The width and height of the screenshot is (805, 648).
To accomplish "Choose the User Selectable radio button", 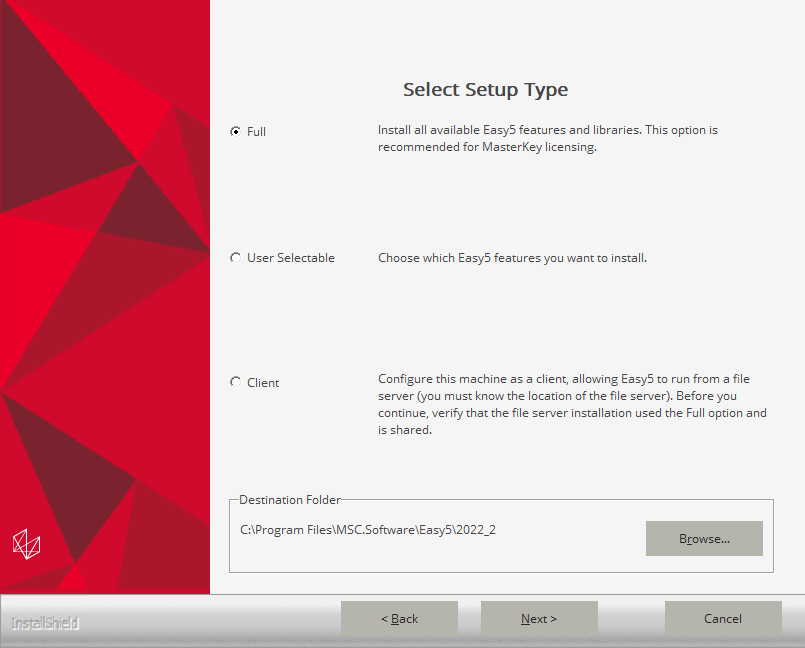I will pyautogui.click(x=235, y=258).
